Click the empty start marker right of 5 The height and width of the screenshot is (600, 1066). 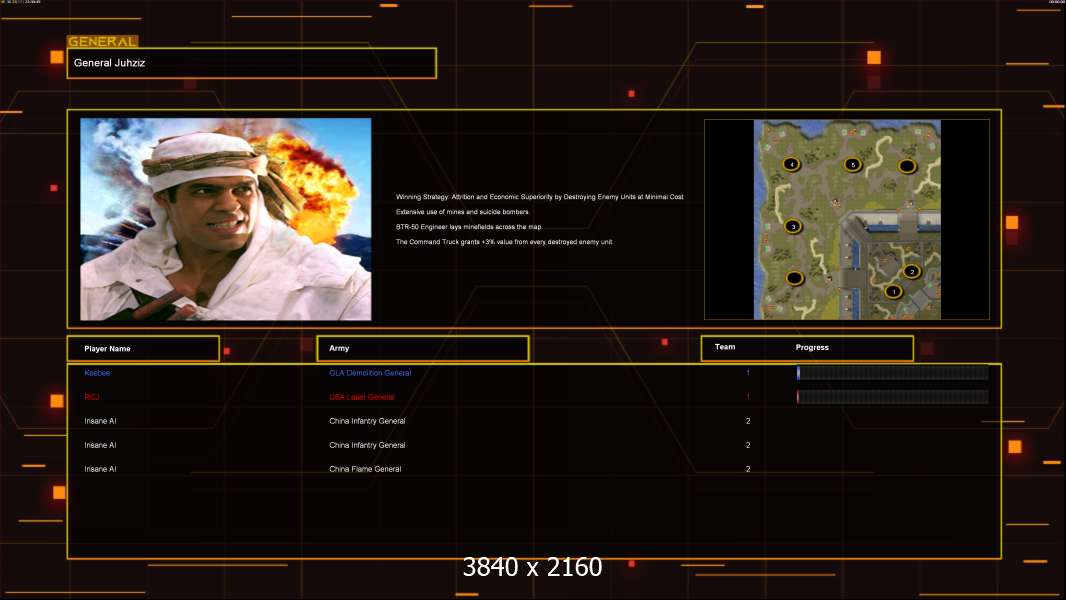click(908, 166)
